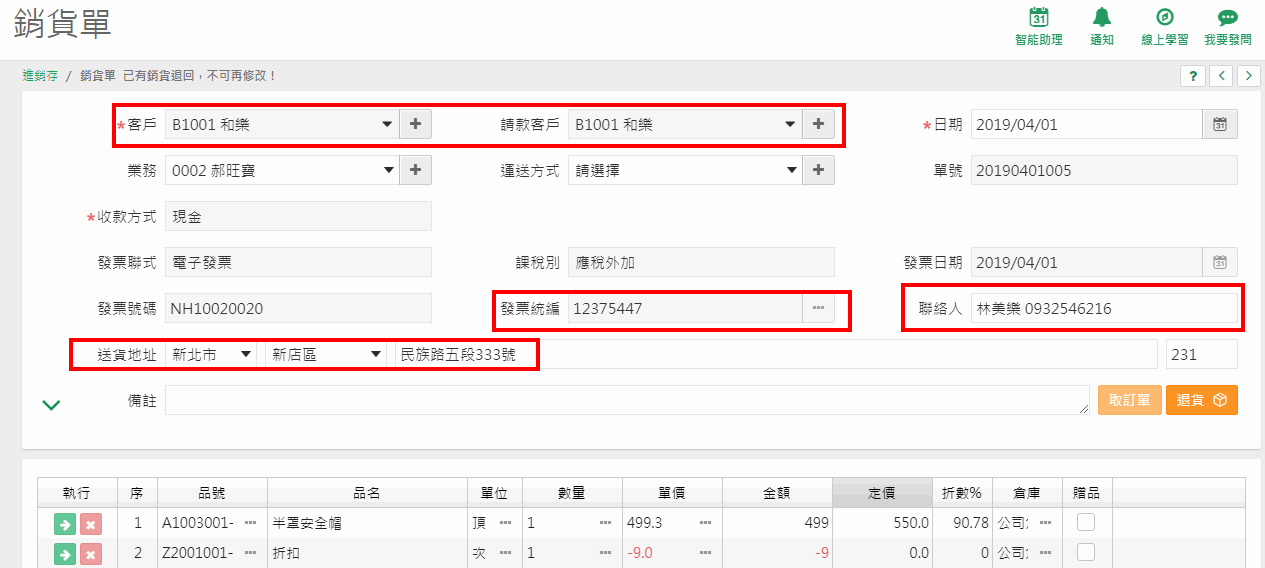Open 單價 ellipsis beside 499.3
The image size is (1265, 568).
tap(705, 523)
